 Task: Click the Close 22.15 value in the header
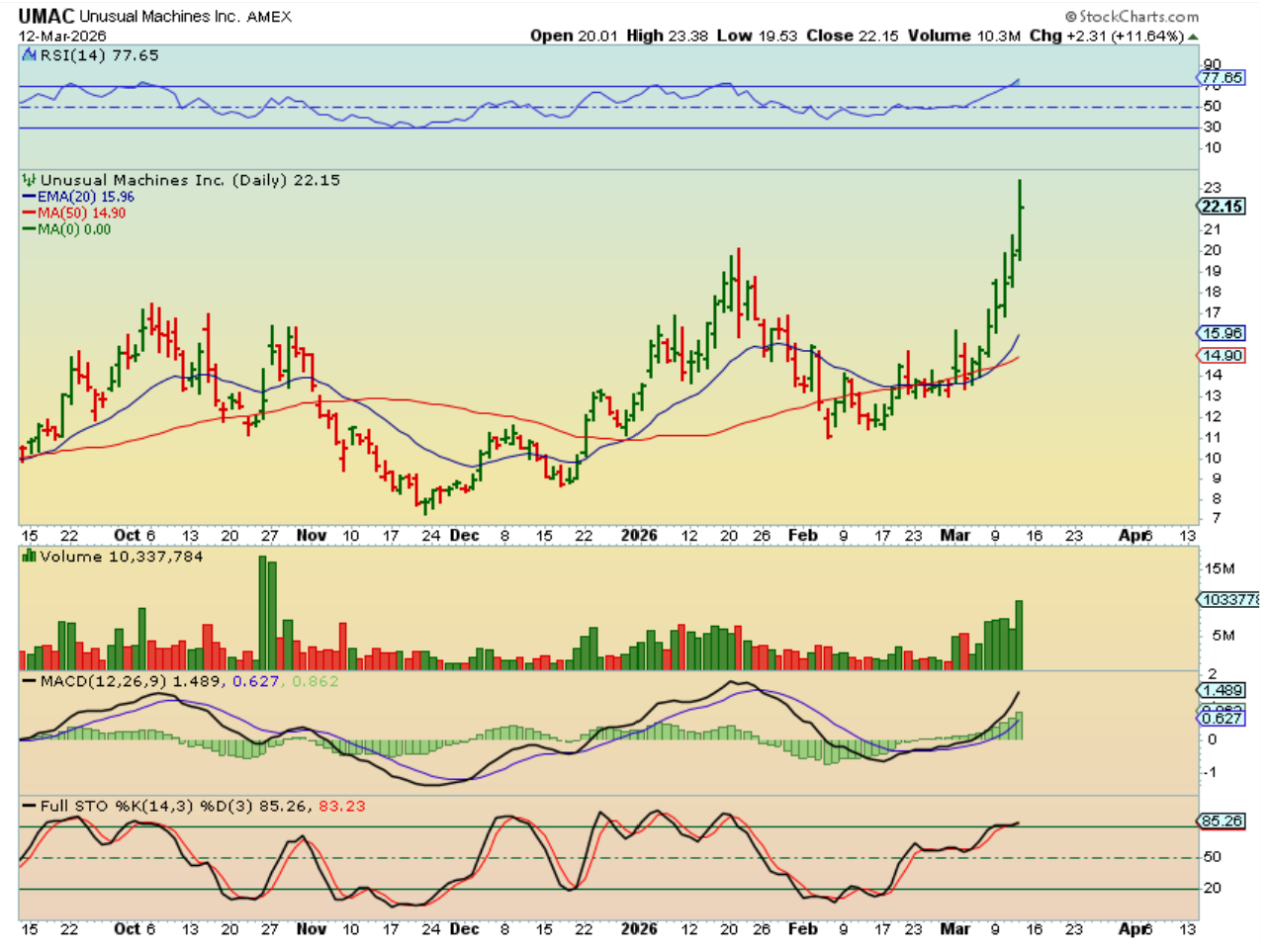coord(853,36)
